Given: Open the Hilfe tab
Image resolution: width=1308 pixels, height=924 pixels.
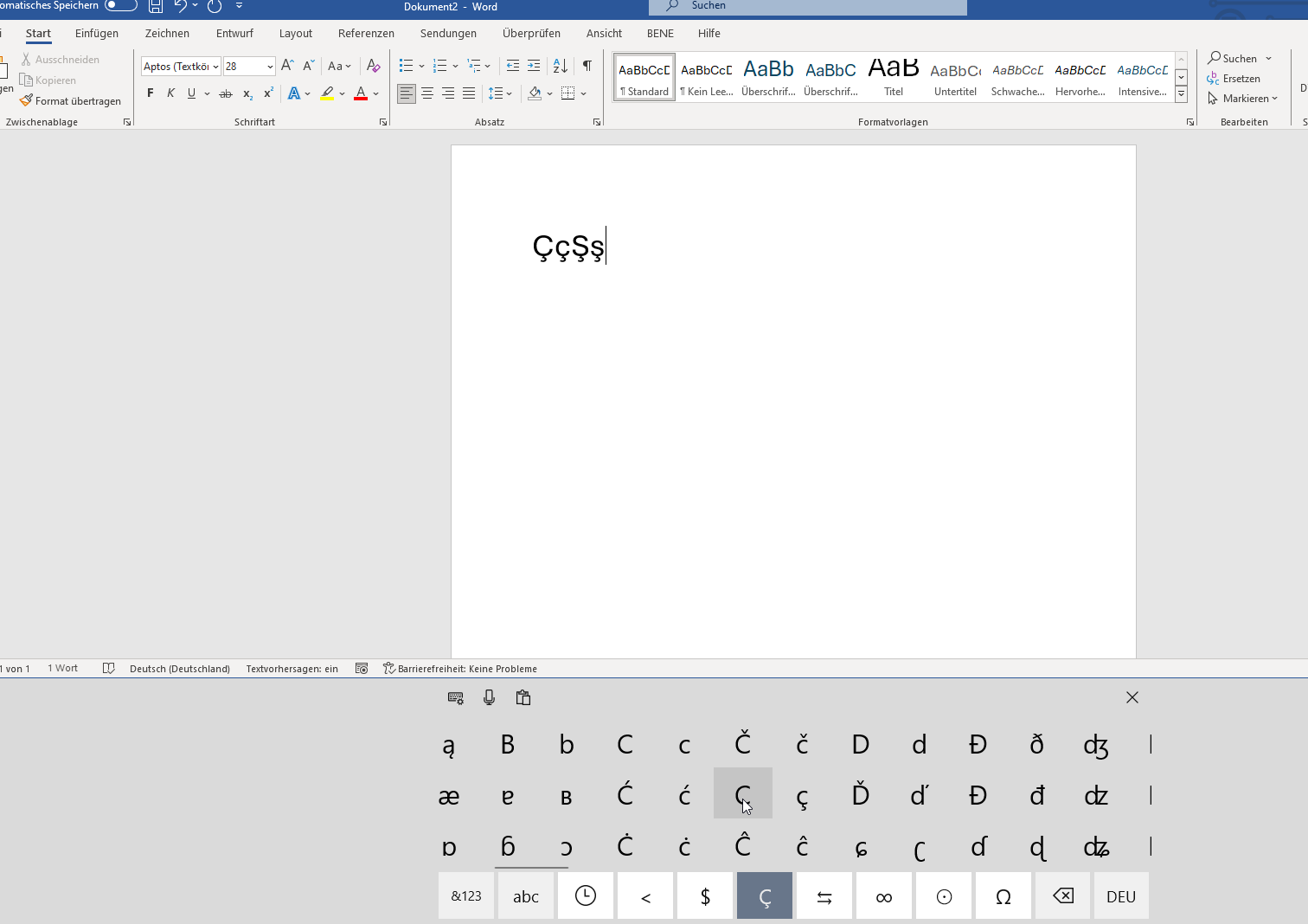Looking at the screenshot, I should tap(709, 34).
